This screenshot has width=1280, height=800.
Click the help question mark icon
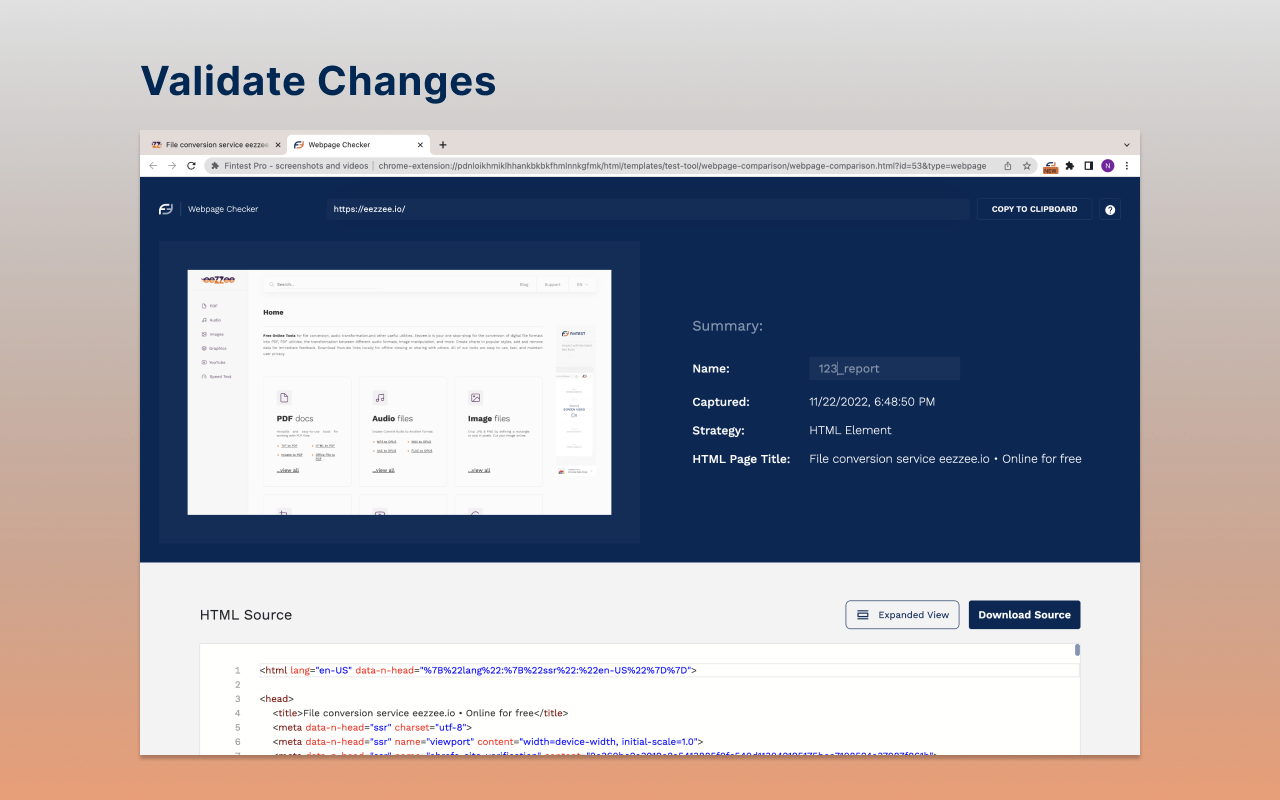(1110, 209)
